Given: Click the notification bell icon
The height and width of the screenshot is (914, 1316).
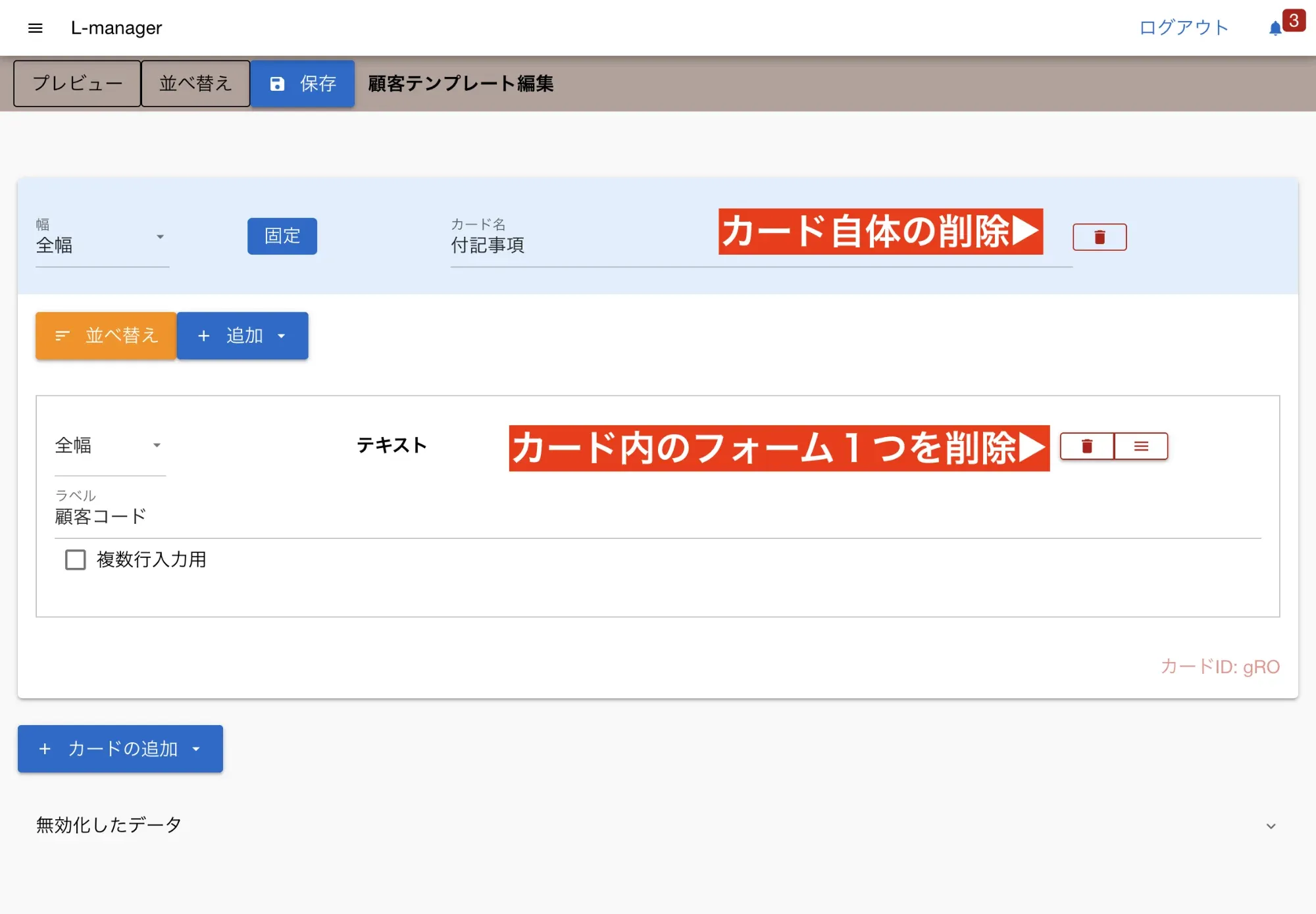Looking at the screenshot, I should 1275,28.
